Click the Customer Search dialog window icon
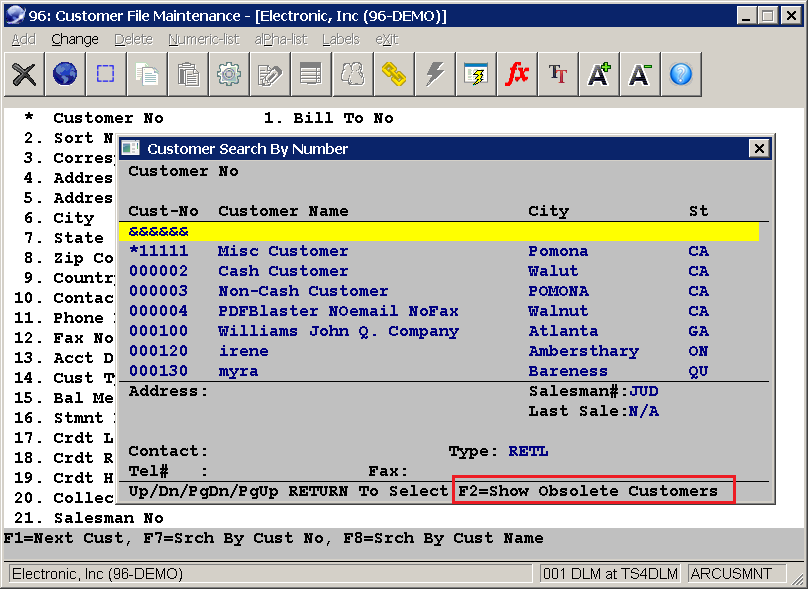The image size is (808, 589). (x=131, y=148)
